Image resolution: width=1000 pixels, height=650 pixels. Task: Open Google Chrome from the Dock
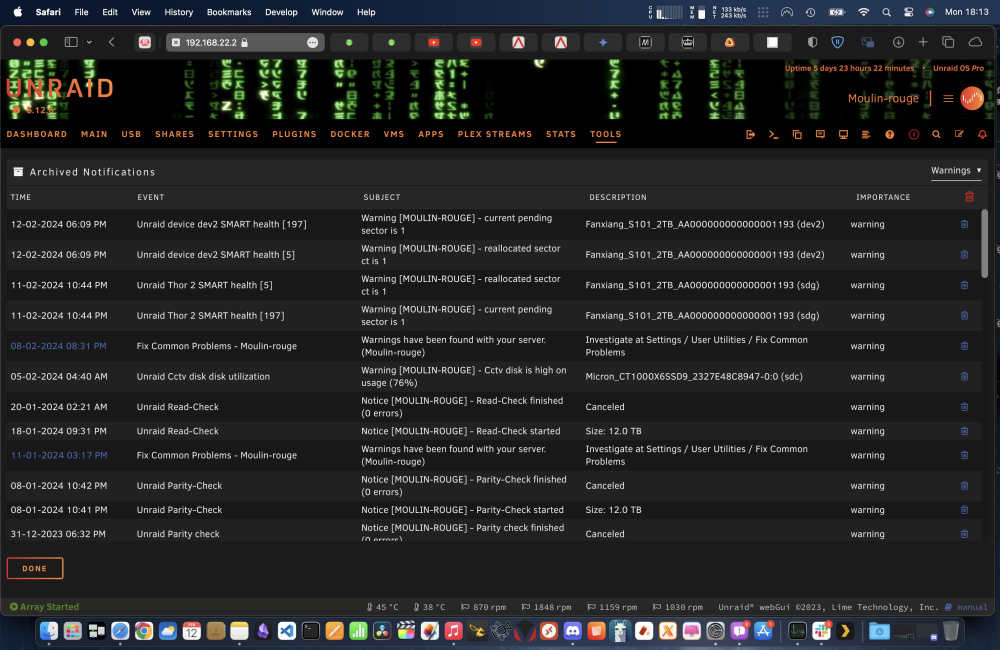[x=144, y=631]
